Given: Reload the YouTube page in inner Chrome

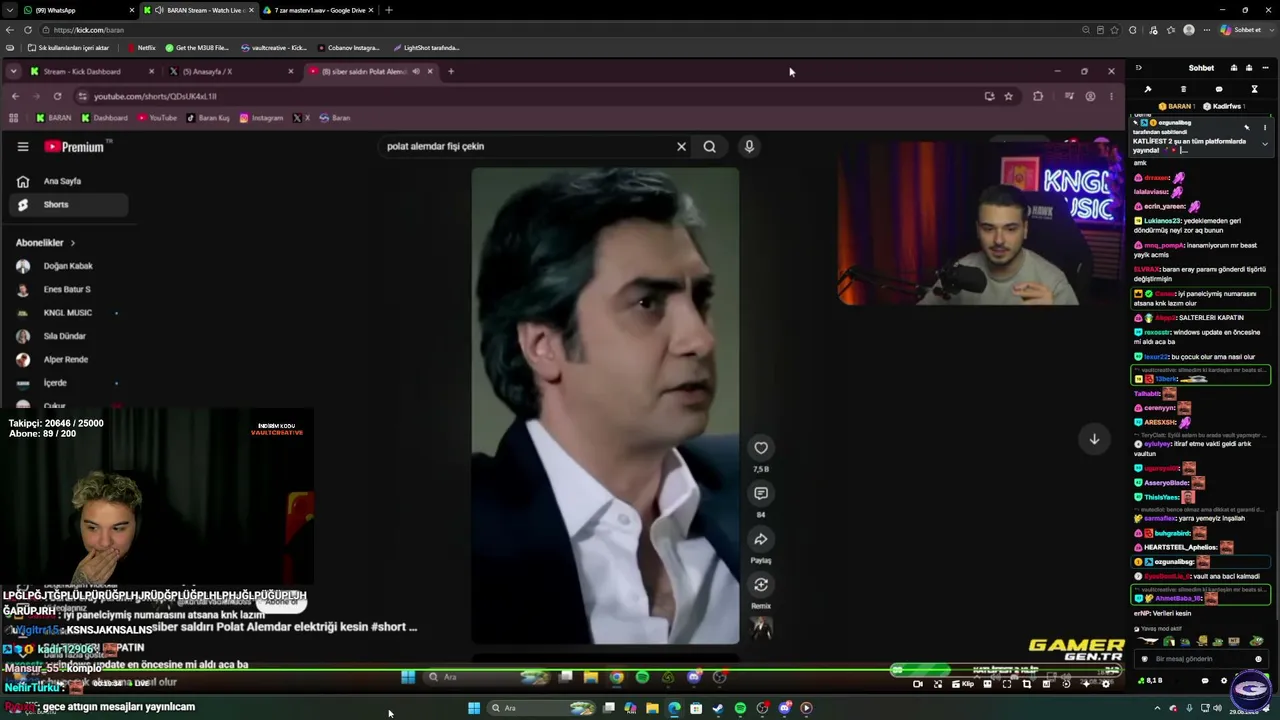Looking at the screenshot, I should point(57,96).
